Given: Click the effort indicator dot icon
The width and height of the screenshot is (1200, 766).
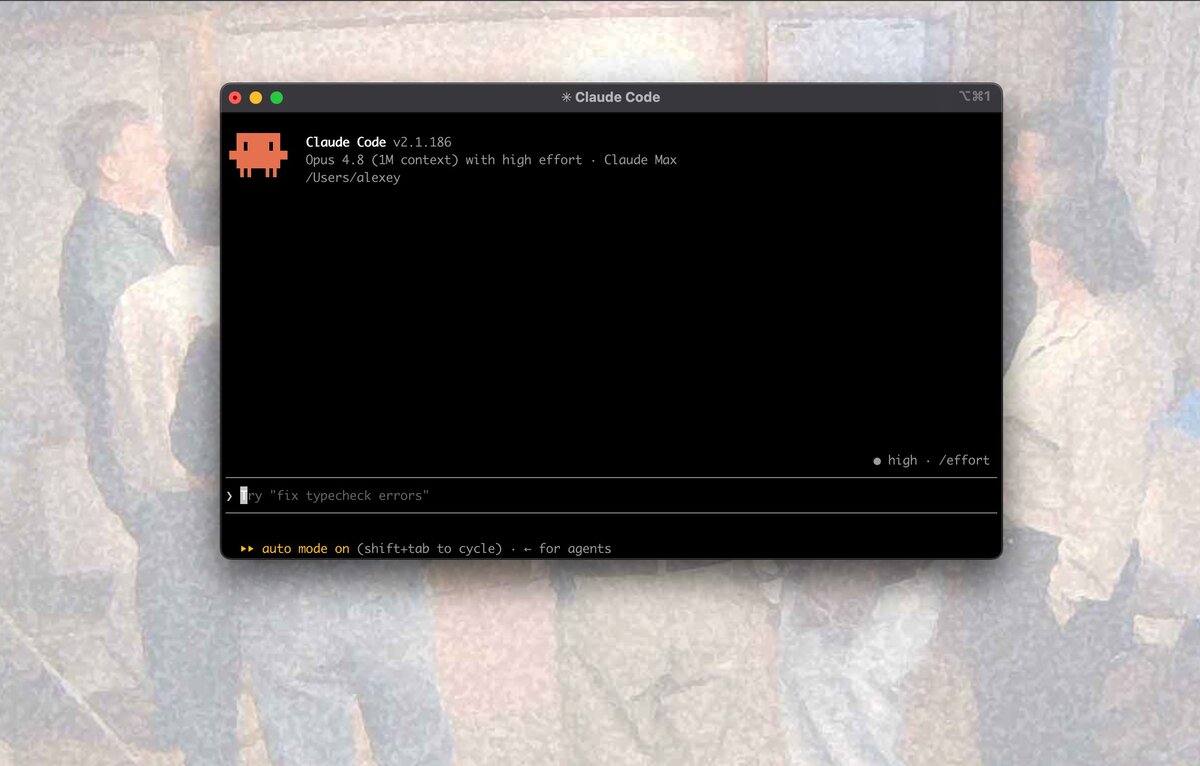Looking at the screenshot, I should click(877, 461).
